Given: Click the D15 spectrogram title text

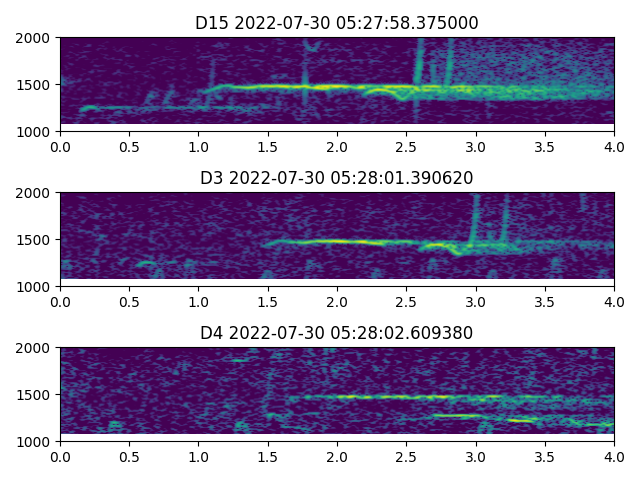Looking at the screenshot, I should [337, 23].
